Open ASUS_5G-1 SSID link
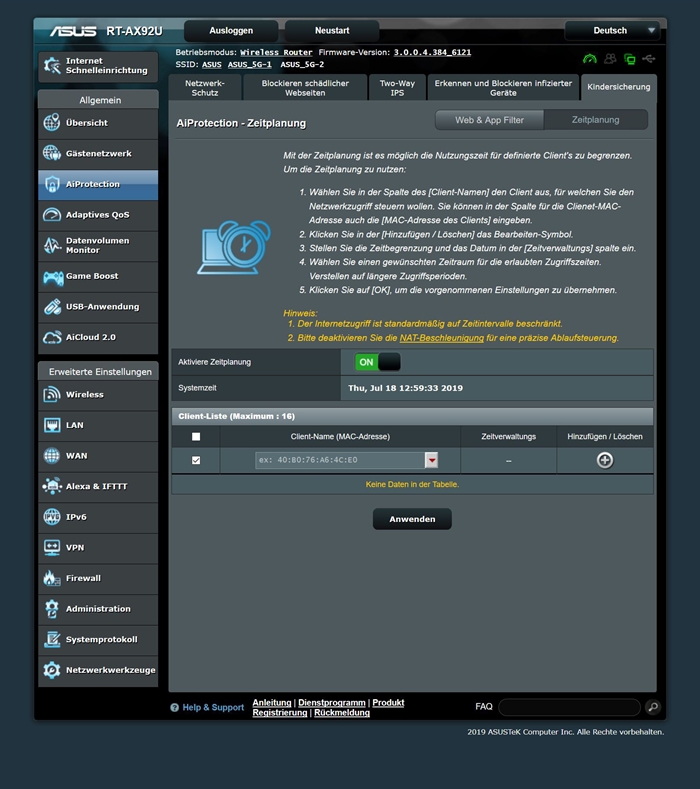This screenshot has width=700, height=789. (x=250, y=64)
